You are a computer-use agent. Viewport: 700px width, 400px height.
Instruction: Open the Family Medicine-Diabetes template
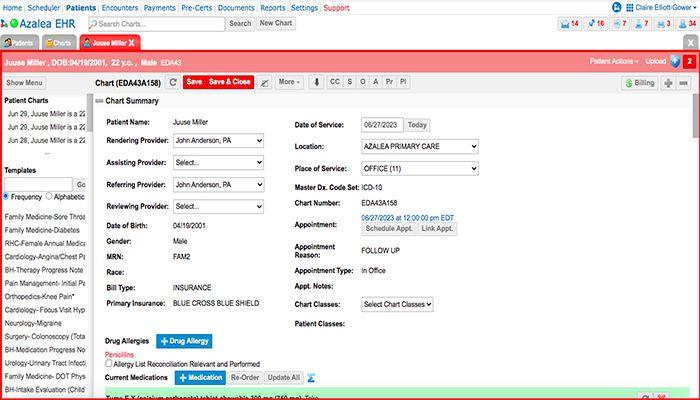point(42,230)
